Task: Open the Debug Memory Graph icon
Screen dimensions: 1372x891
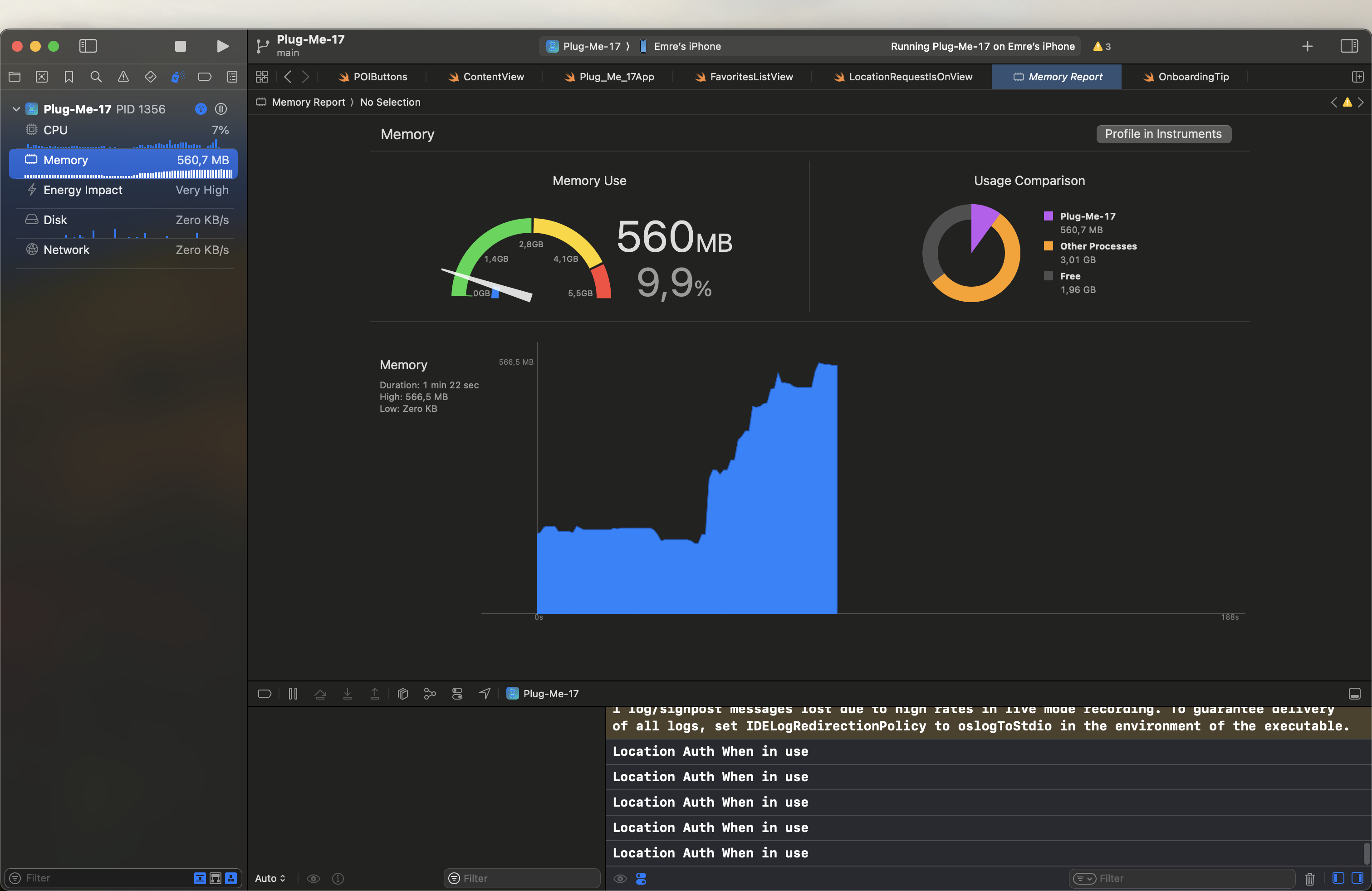Action: coord(430,693)
